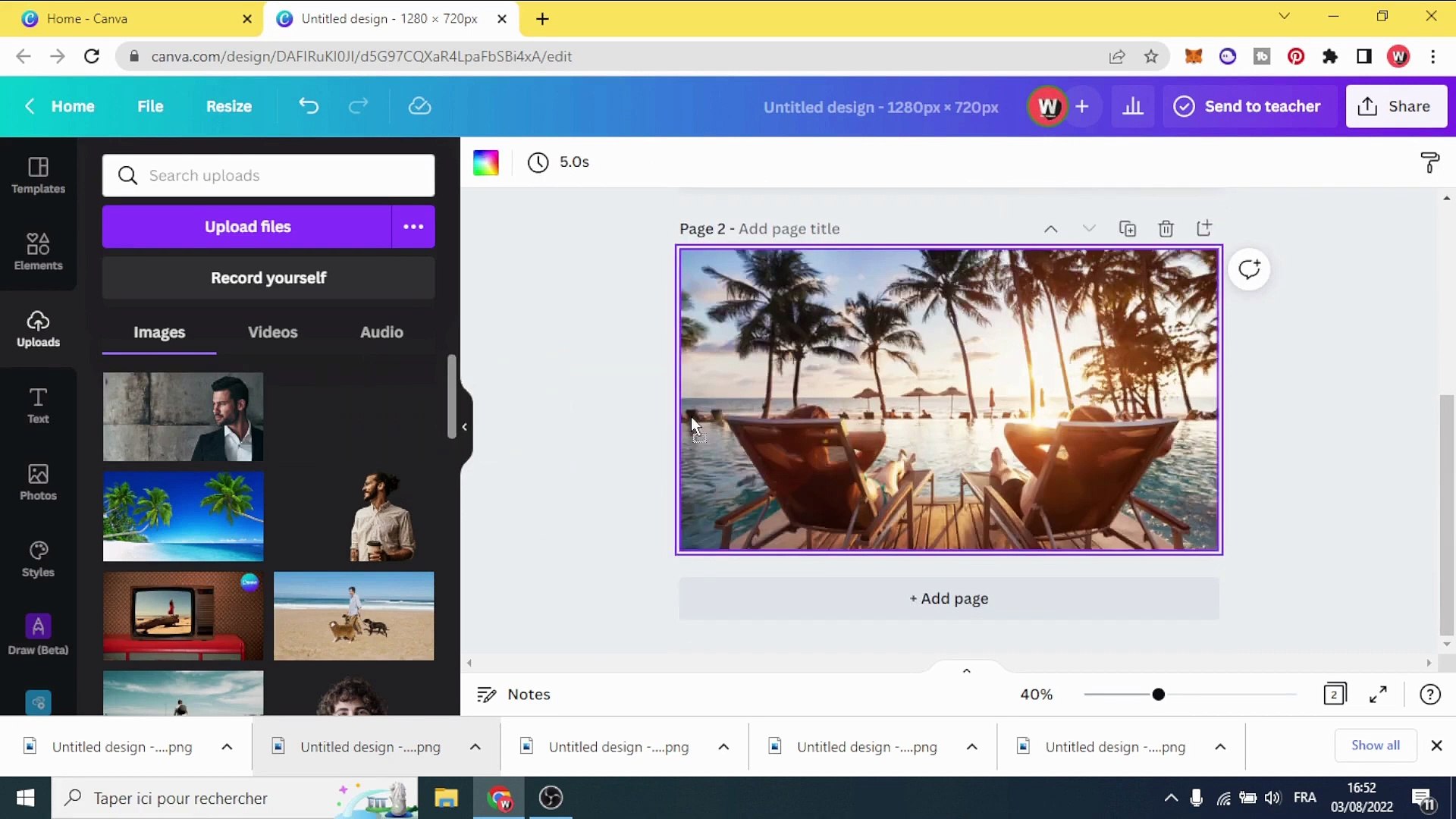Duplicate Page 2 with the copy icon
The image size is (1456, 819).
pos(1128,228)
